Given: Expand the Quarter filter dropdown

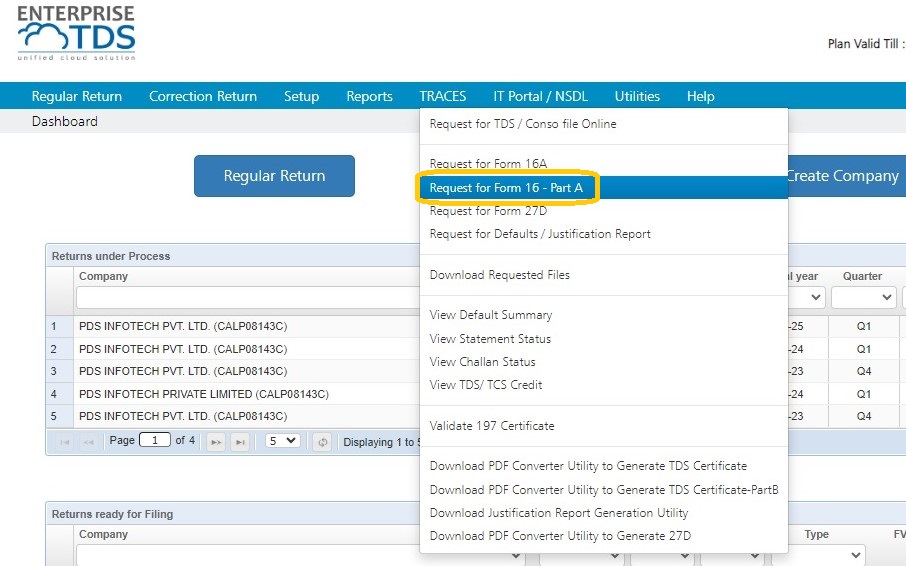Looking at the screenshot, I should pos(864,297).
